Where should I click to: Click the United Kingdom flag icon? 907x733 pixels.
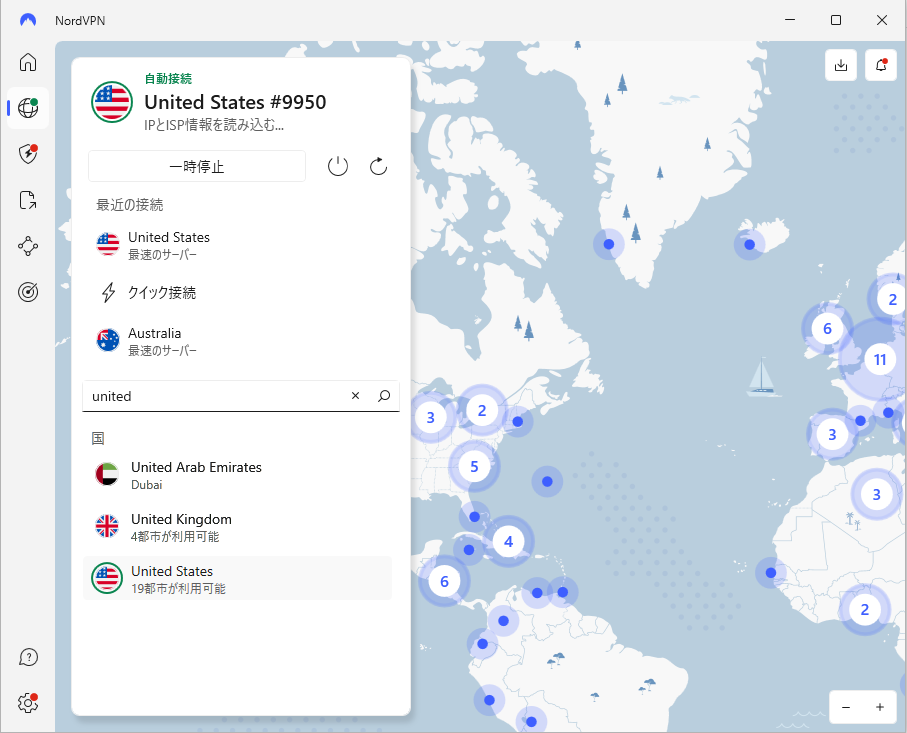coord(107,526)
